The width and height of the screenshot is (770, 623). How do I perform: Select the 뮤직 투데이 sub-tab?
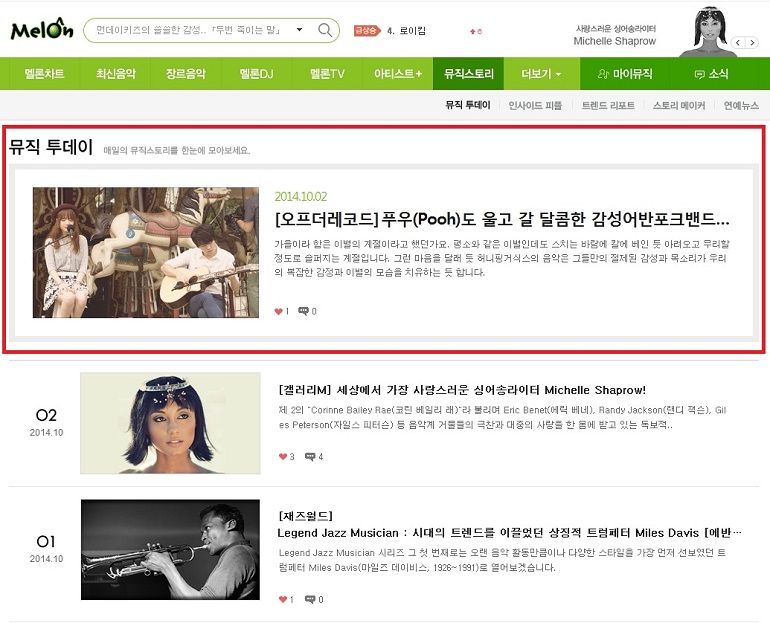click(468, 105)
